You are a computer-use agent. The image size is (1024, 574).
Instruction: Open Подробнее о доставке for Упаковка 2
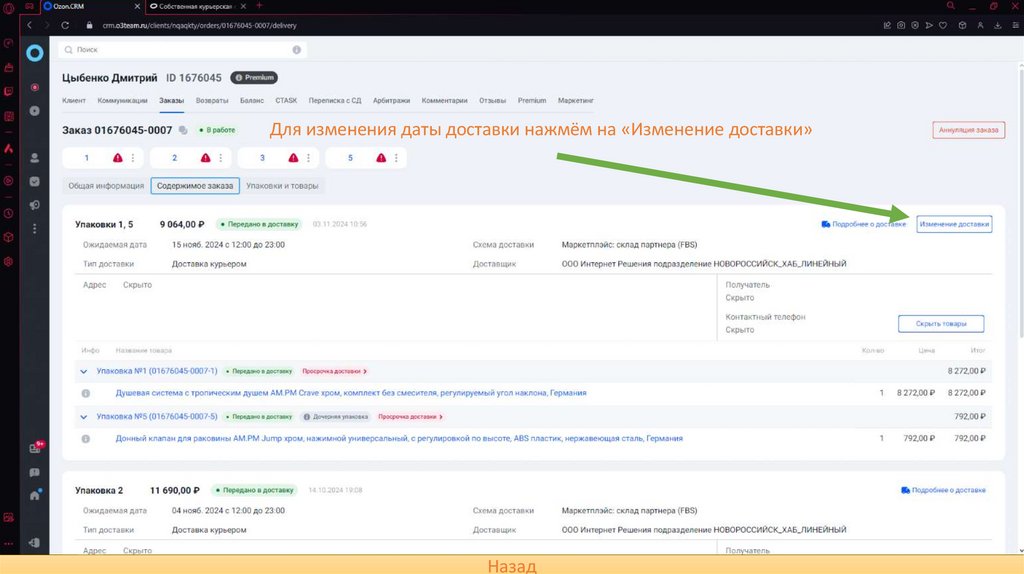pyautogui.click(x=943, y=490)
